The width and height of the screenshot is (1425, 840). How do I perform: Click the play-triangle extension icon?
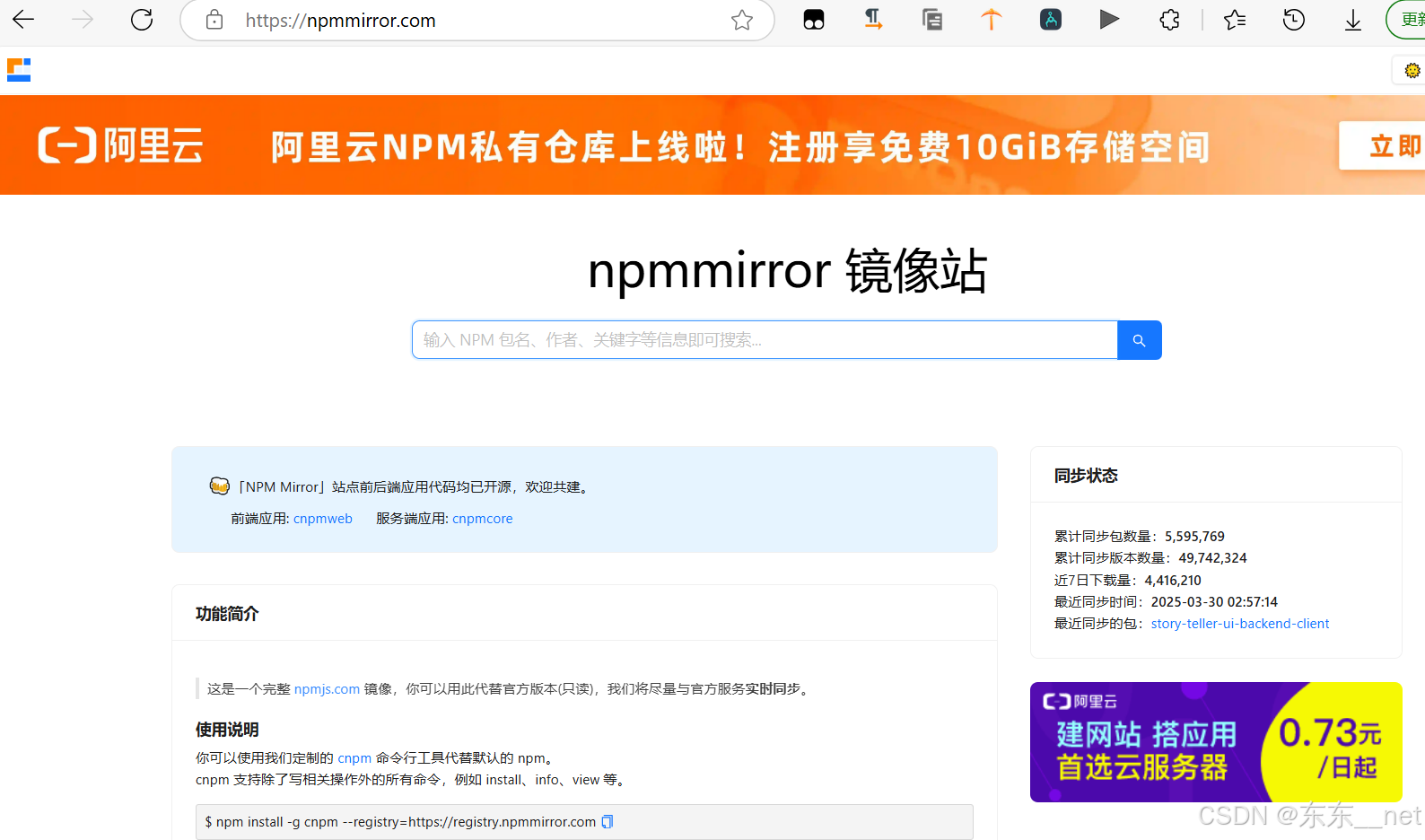(x=1110, y=19)
